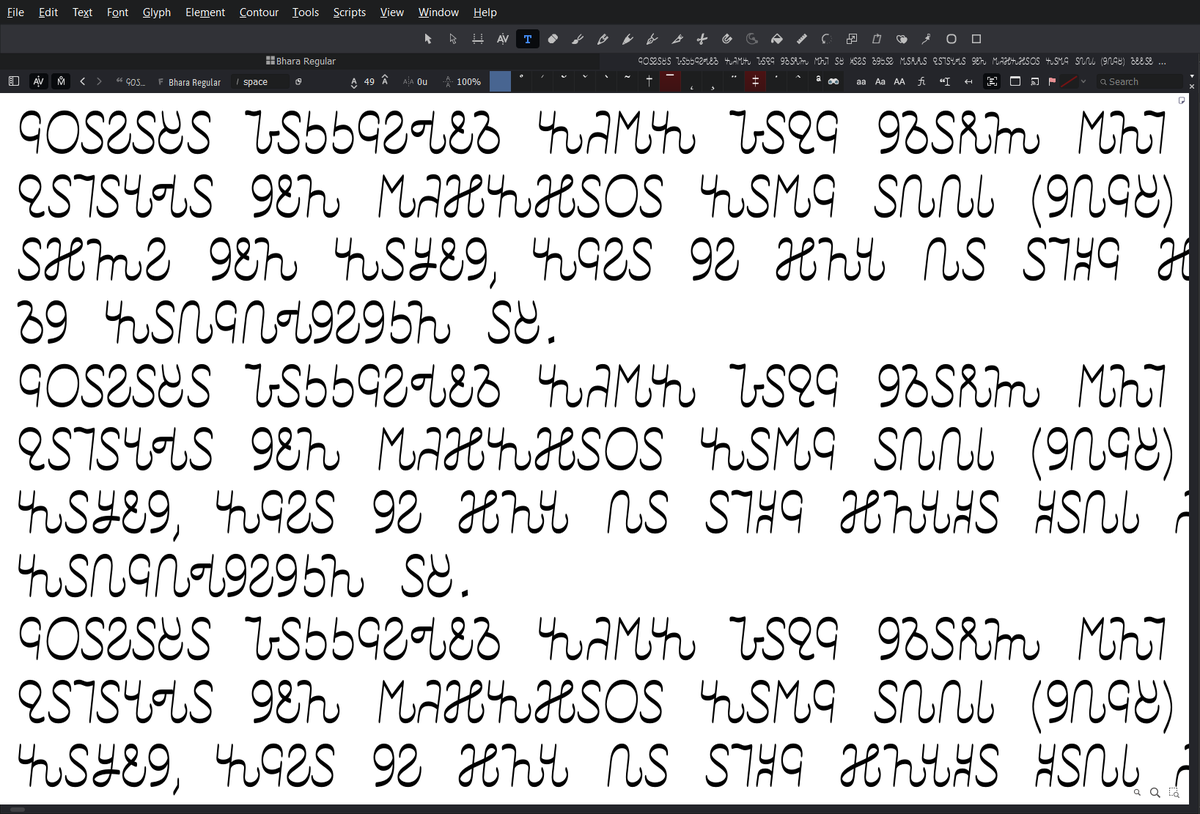The width and height of the screenshot is (1200, 814).
Task: Click the flag icon in property bar
Action: pos(1052,81)
